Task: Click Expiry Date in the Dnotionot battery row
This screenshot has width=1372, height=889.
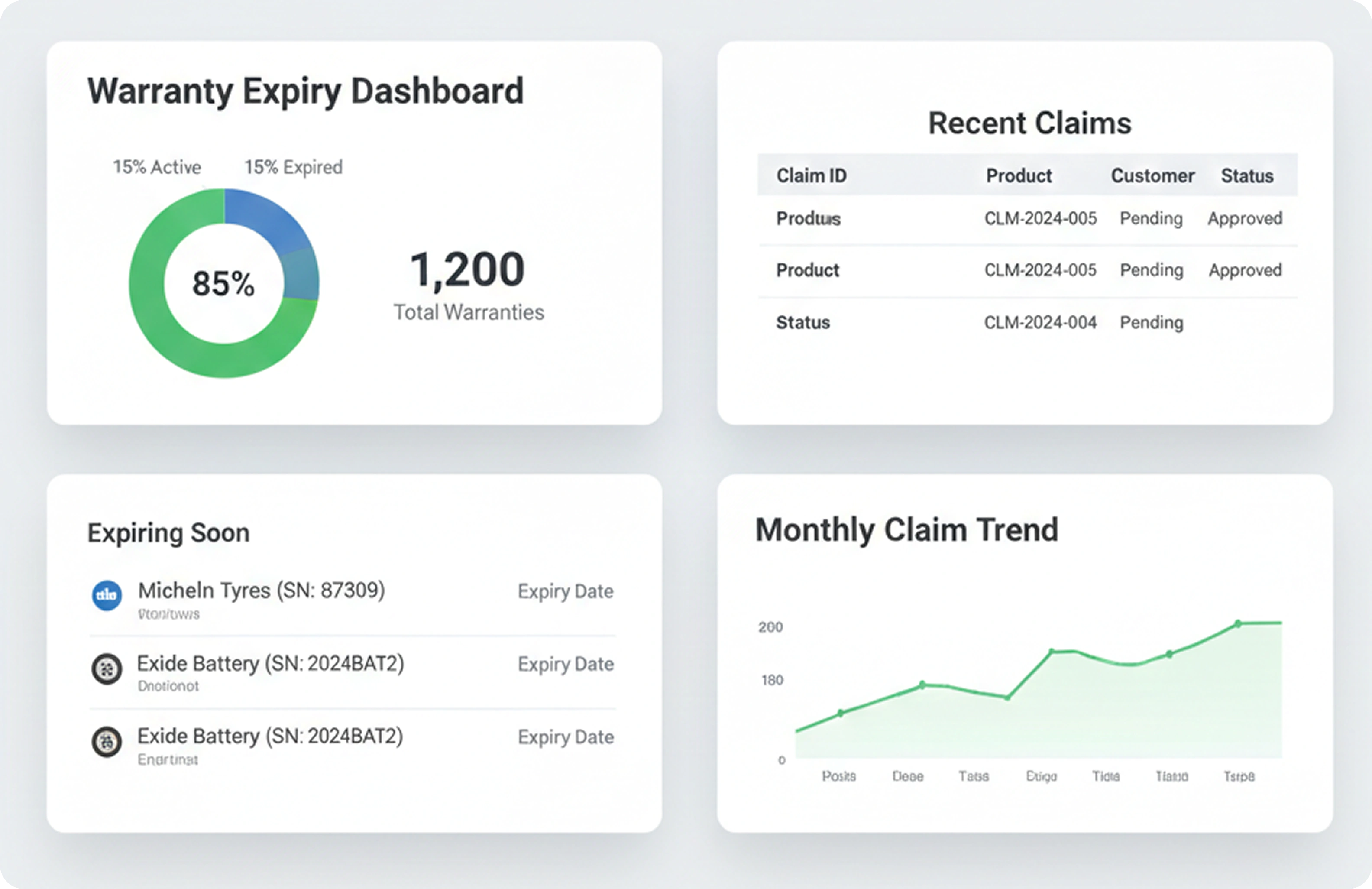Action: (x=566, y=664)
